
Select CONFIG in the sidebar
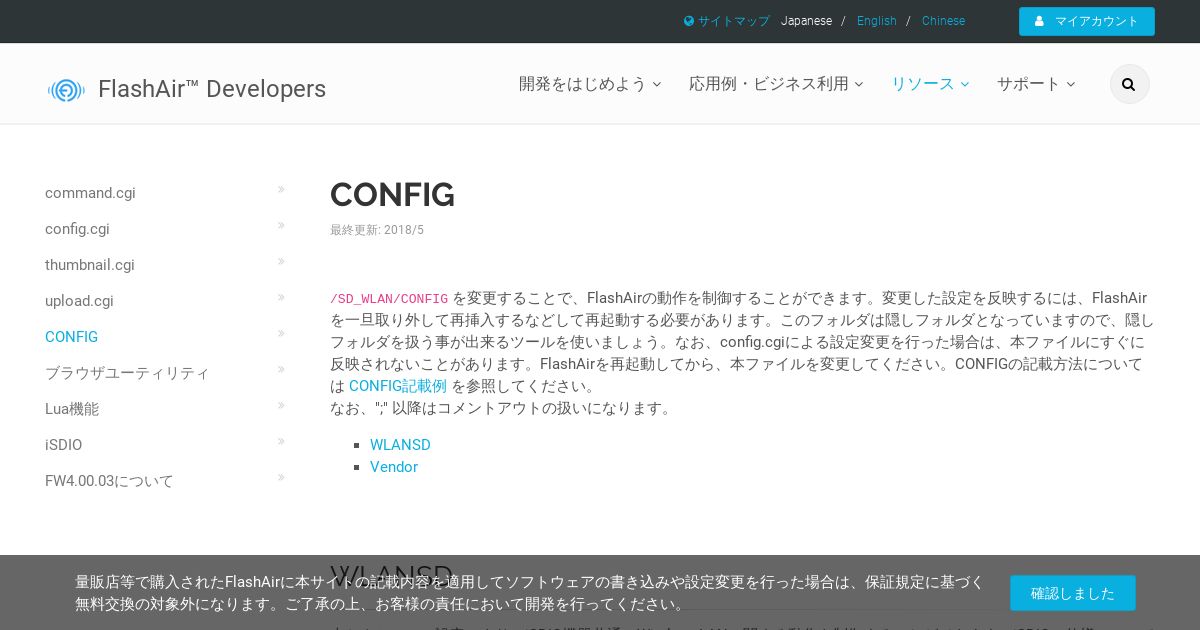point(71,337)
